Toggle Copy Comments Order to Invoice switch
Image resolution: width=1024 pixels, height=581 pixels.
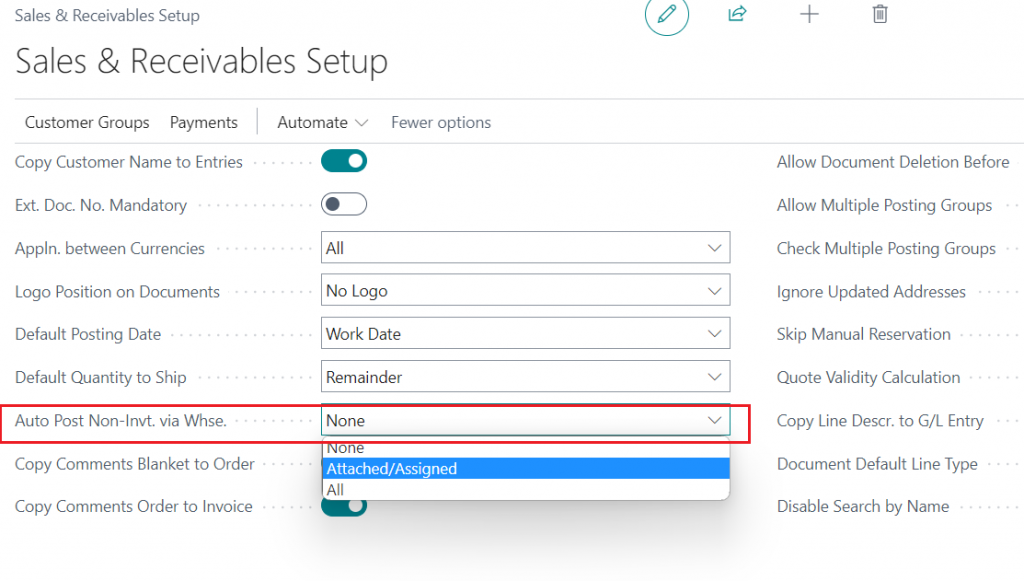(344, 507)
